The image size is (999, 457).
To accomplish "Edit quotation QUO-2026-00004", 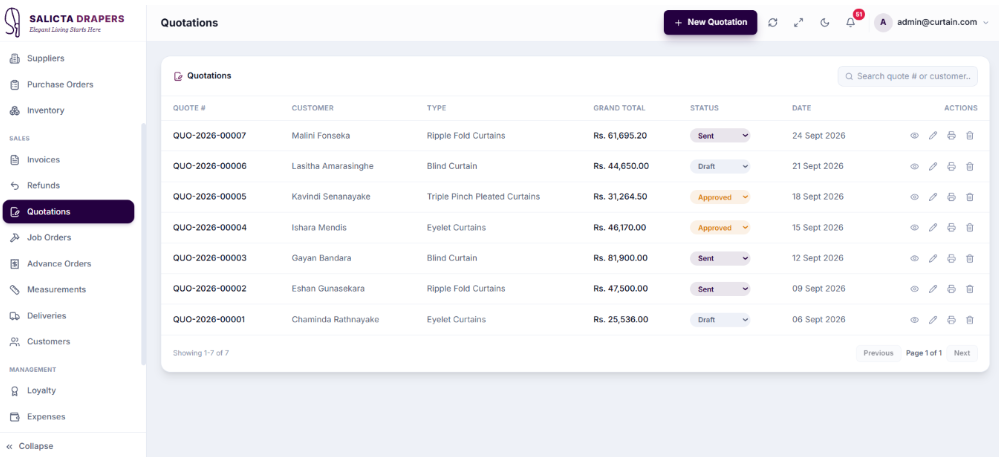I will 933,228.
